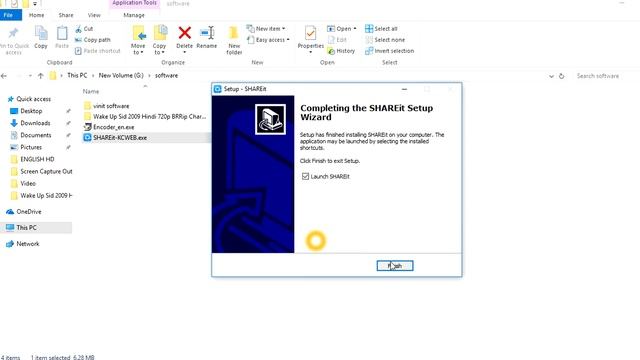Click the Paste clipboard button
Image resolution: width=640 pixels, height=360 pixels.
click(62, 38)
